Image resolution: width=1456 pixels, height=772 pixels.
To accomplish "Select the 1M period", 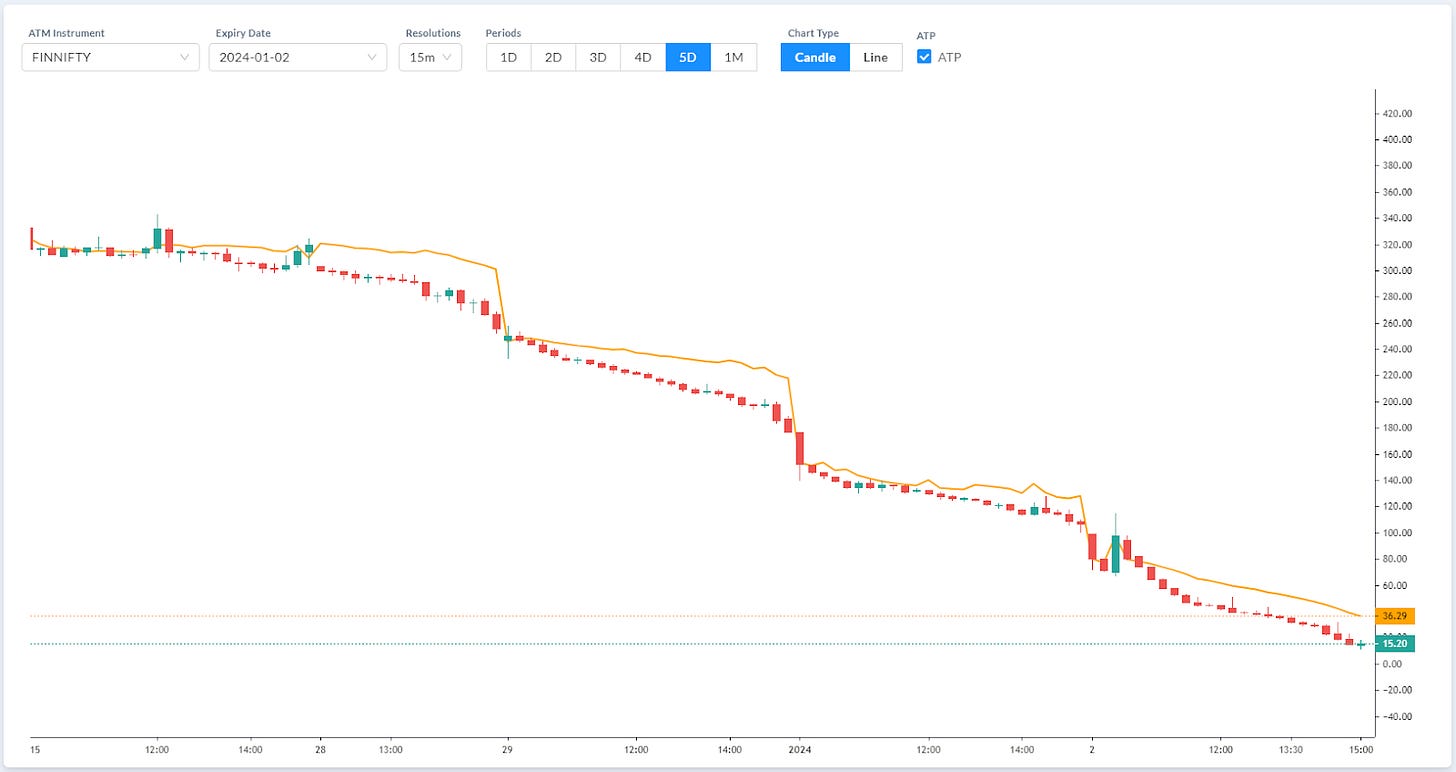I will (x=734, y=57).
